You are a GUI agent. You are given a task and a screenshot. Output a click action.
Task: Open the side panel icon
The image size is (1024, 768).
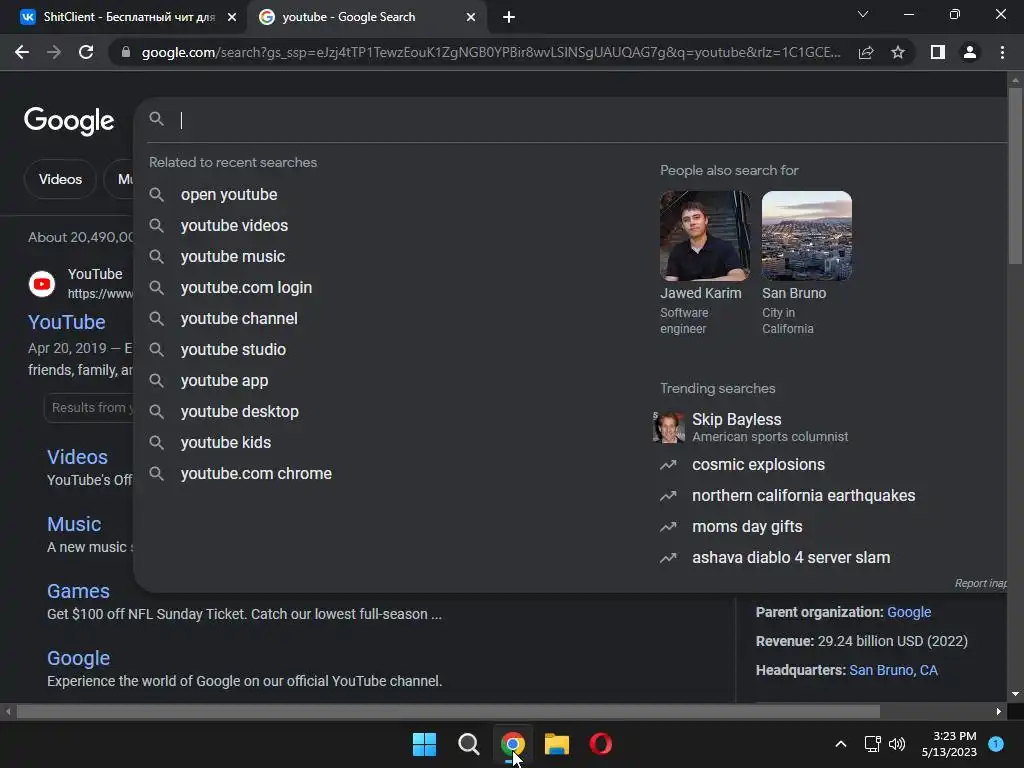[938, 52]
